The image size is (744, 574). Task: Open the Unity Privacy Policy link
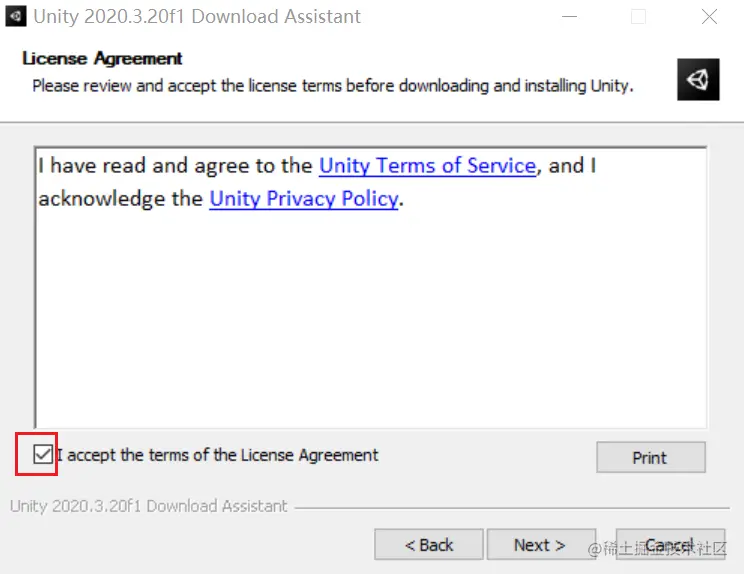tap(303, 199)
